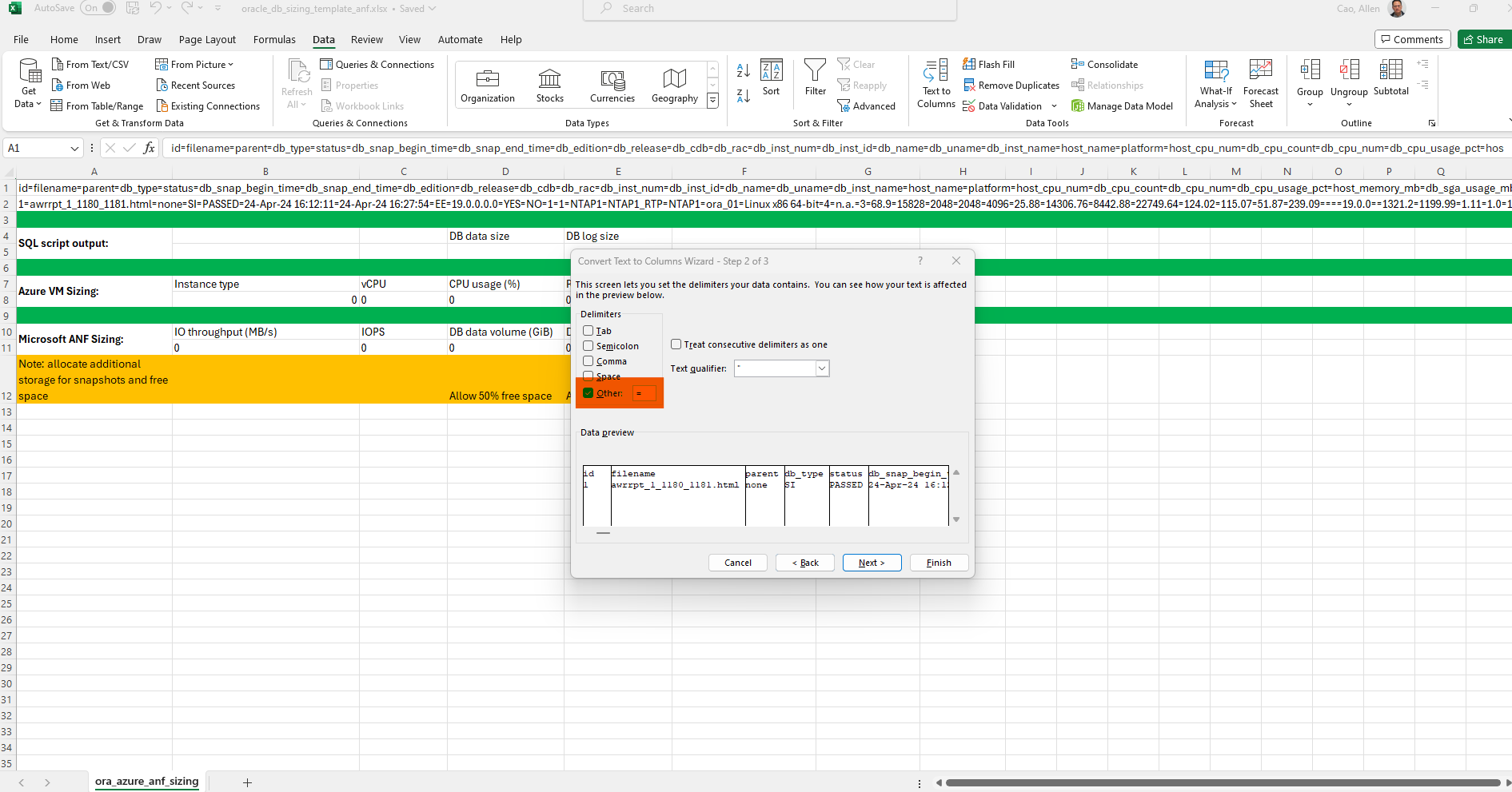Open the Formulas ribbon tab

point(274,40)
